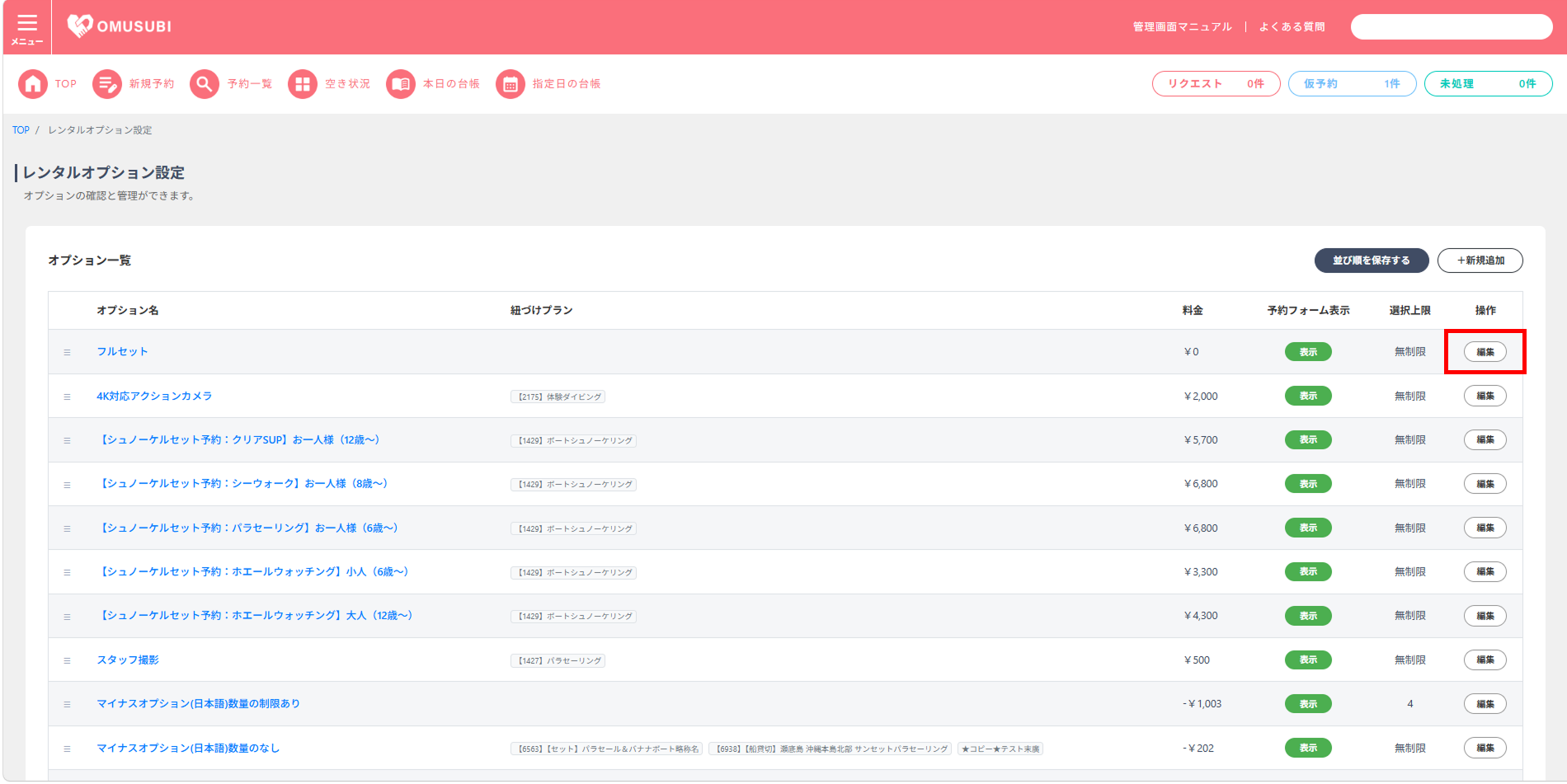Toggle 表示 badge for クリアSUP option
The height and width of the screenshot is (784, 1567).
pos(1308,439)
